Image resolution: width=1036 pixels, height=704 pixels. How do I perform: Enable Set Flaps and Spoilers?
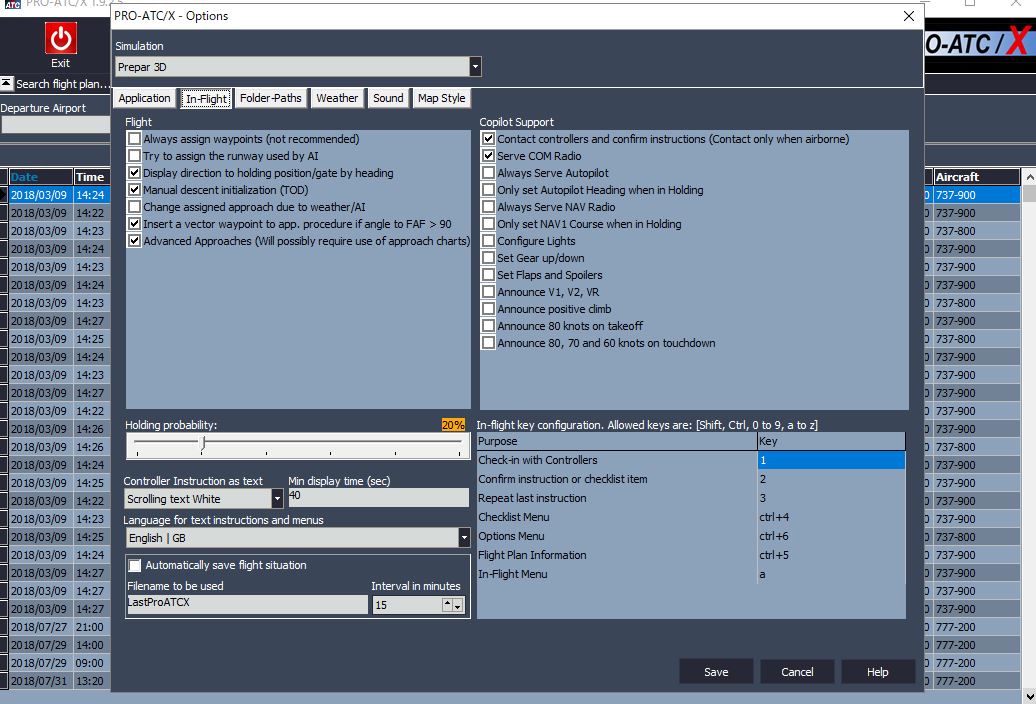[x=488, y=275]
